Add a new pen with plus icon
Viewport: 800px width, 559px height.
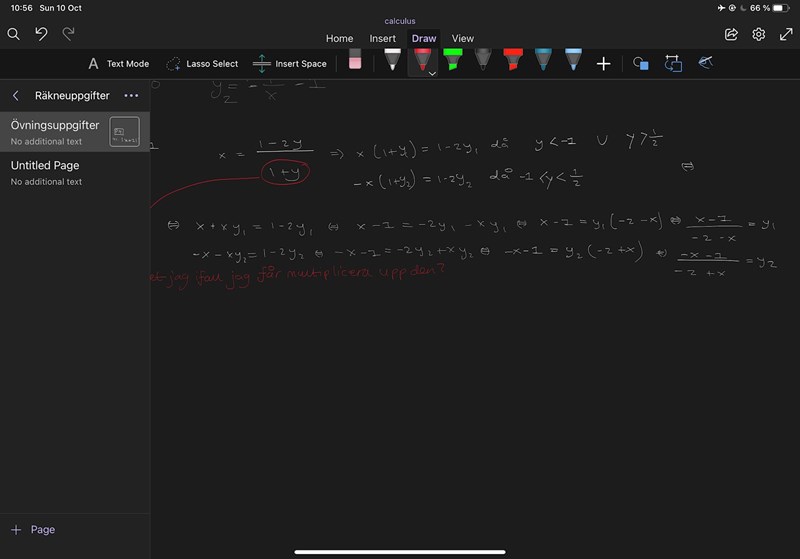[x=603, y=63]
